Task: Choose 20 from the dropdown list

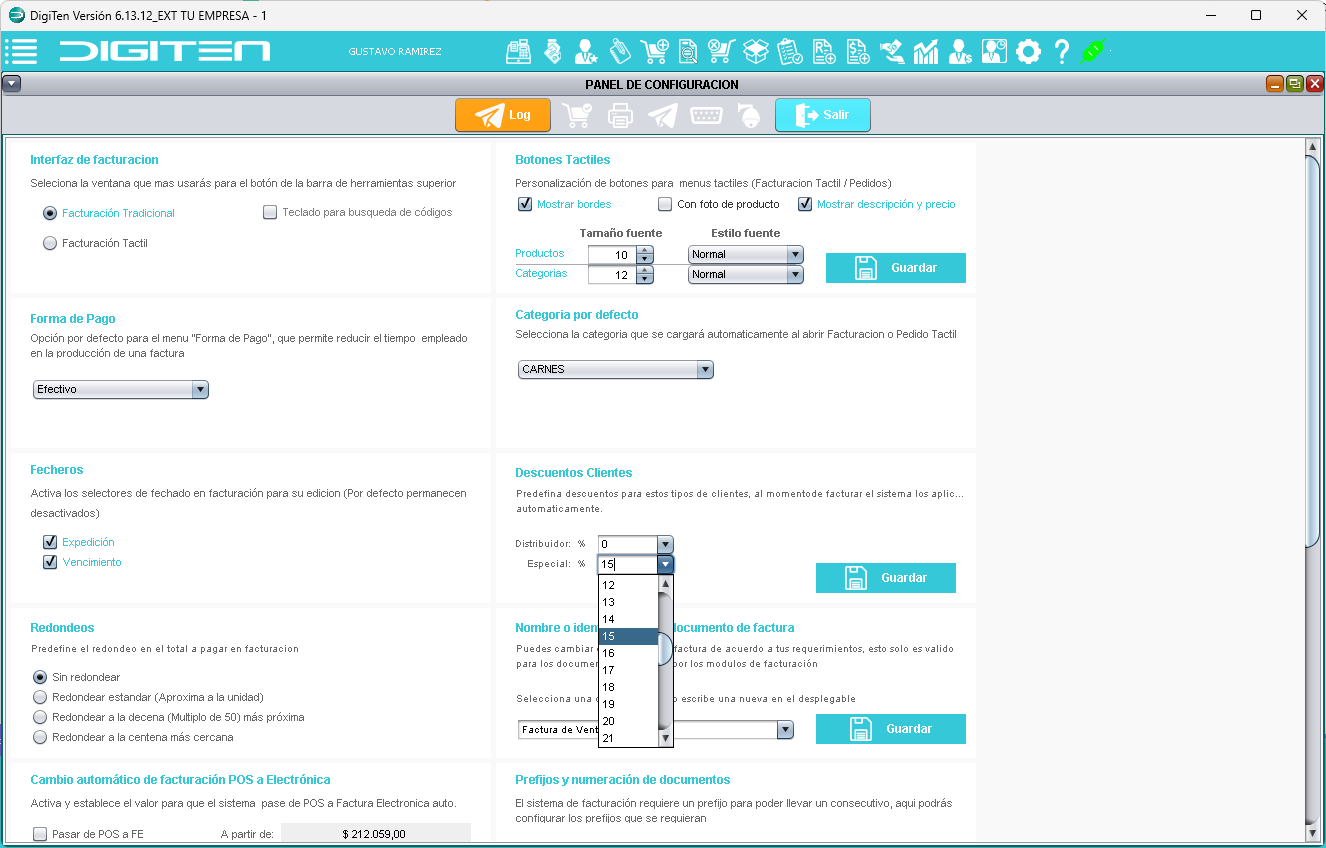Action: (628, 721)
